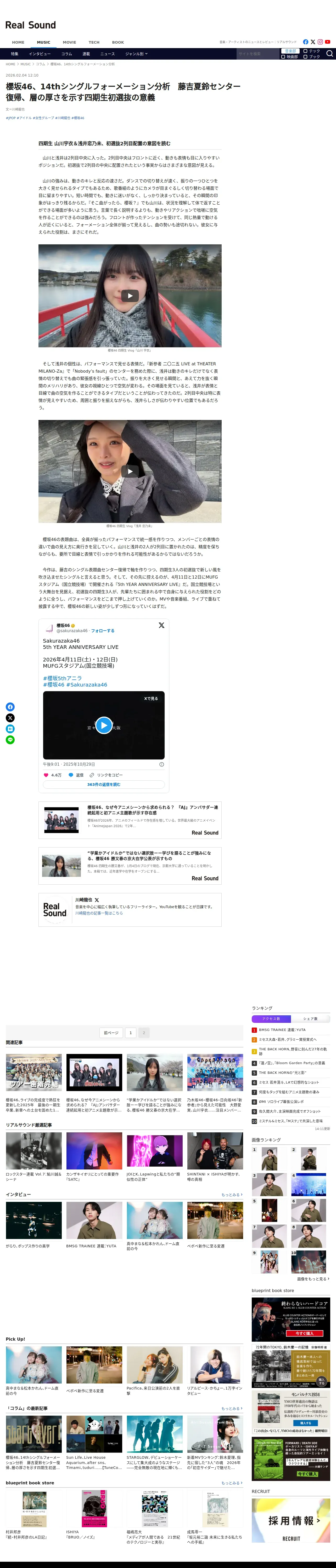Open tweet info circle icon

click(x=162, y=764)
